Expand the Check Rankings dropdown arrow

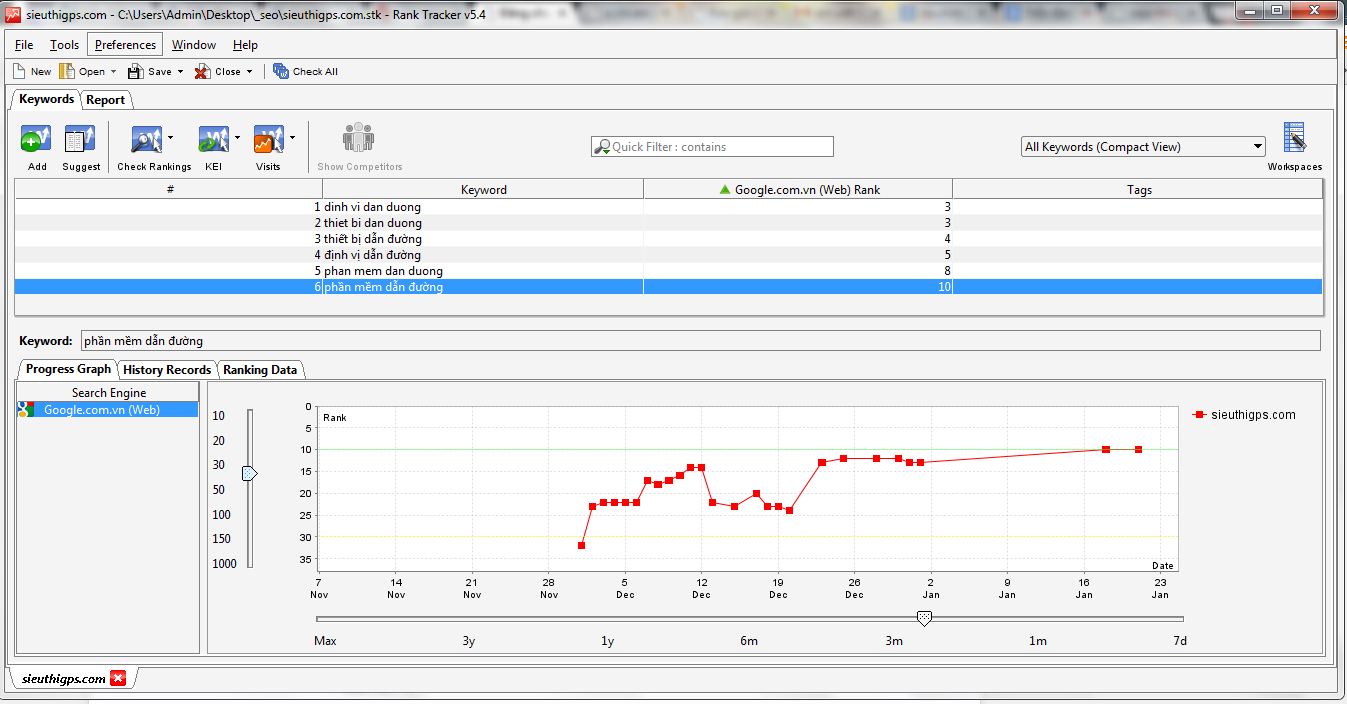tap(171, 137)
